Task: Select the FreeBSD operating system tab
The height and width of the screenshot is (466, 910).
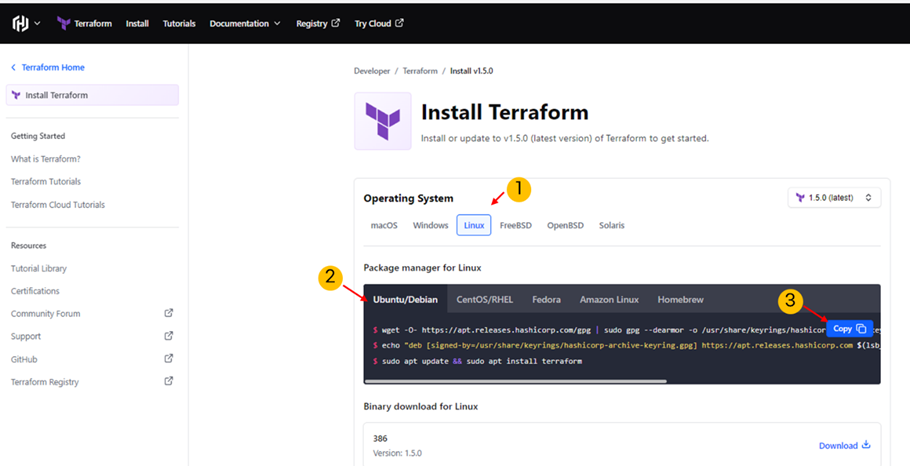Action: (515, 225)
